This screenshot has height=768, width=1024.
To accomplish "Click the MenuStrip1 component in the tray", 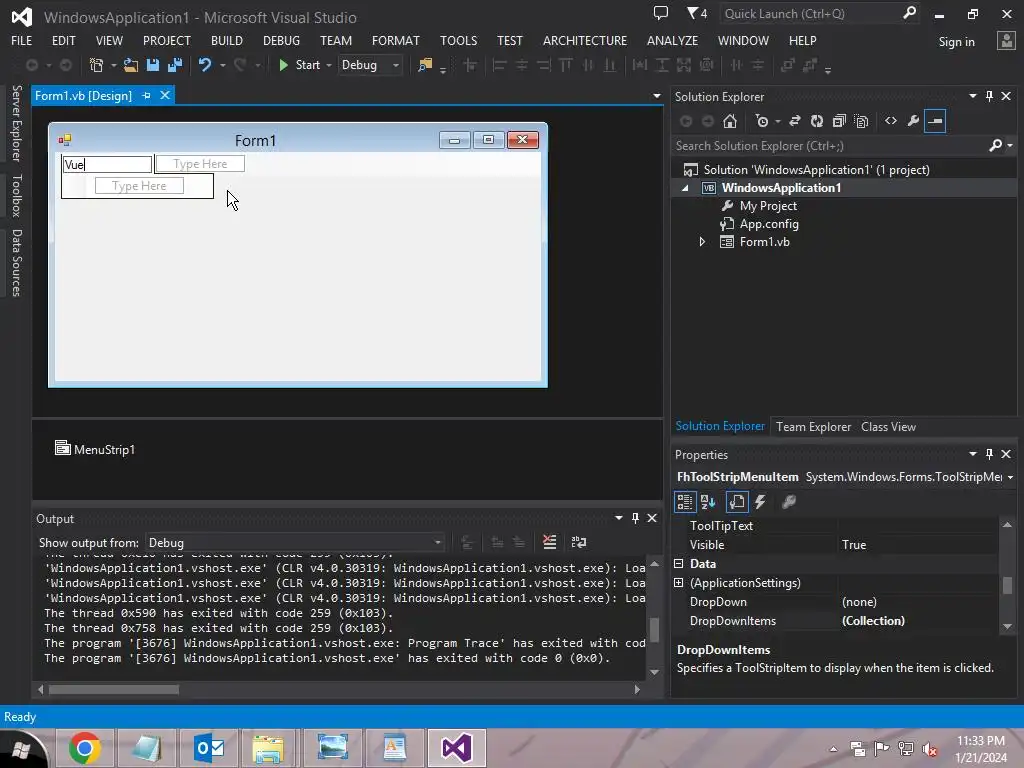I will tap(95, 449).
